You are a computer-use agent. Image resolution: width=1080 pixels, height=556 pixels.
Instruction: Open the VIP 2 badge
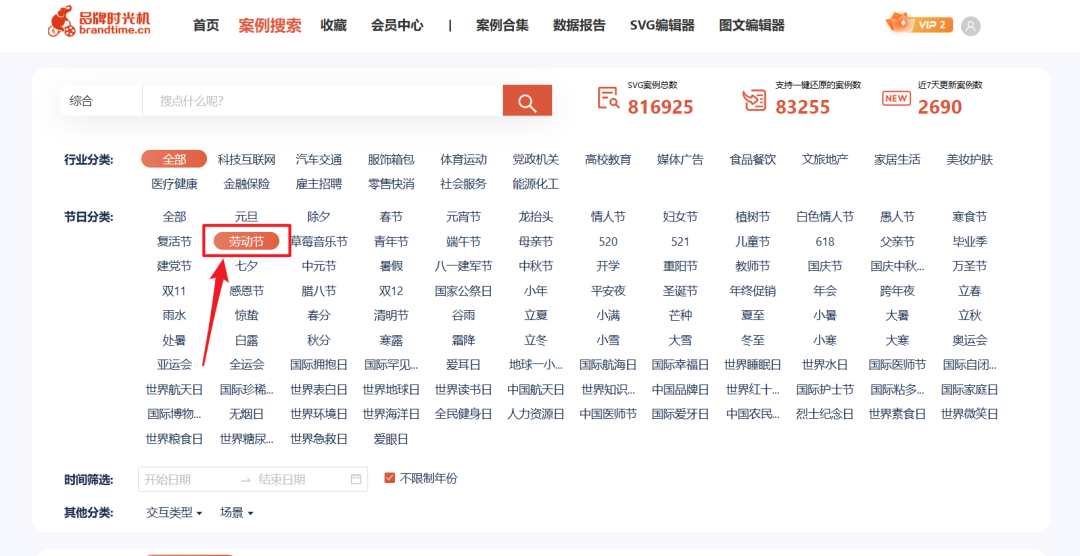point(920,24)
